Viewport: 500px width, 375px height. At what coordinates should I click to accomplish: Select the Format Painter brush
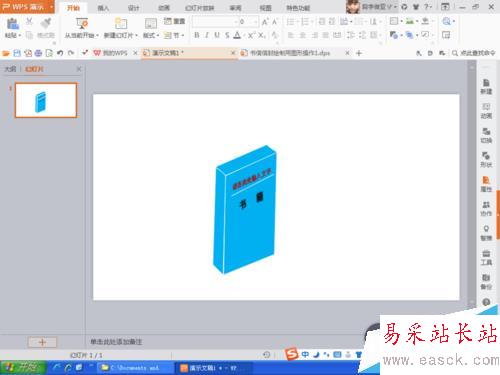[46, 23]
